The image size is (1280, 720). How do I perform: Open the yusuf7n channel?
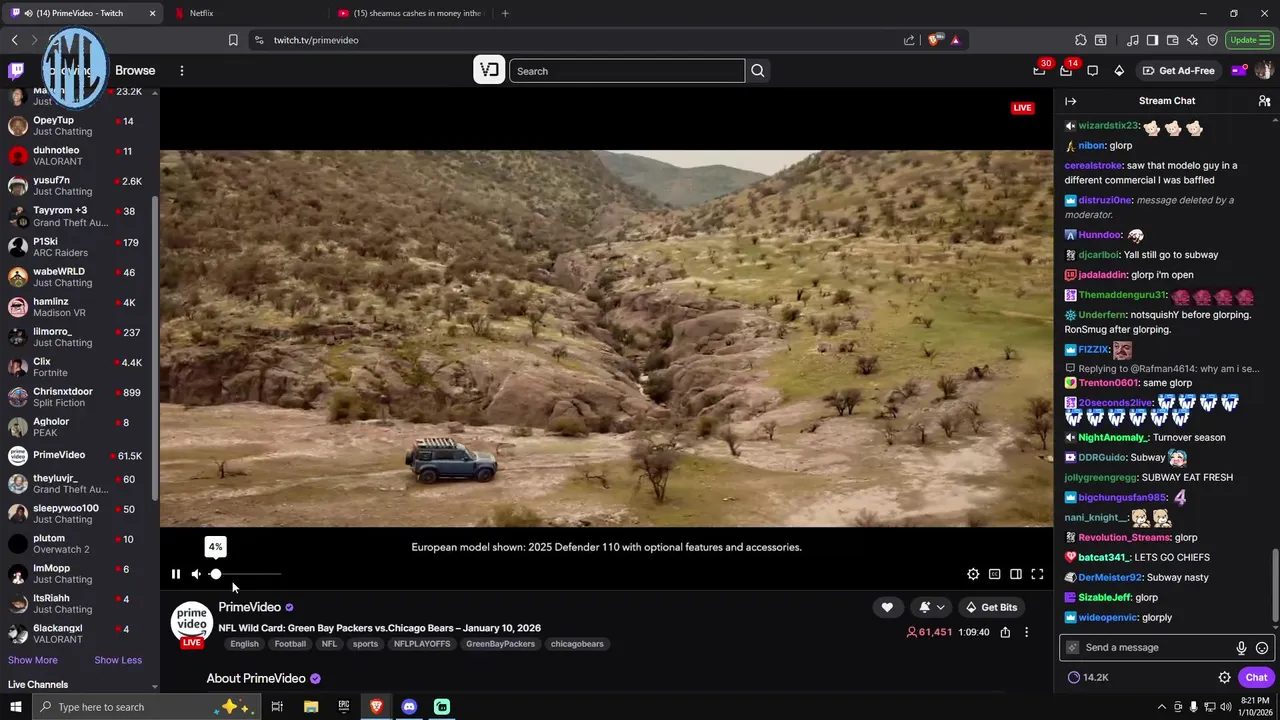click(75, 186)
